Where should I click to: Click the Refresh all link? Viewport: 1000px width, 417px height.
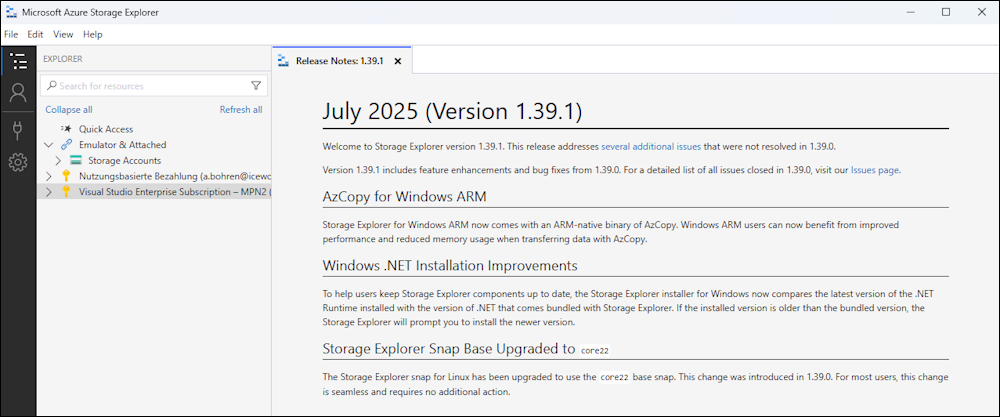(241, 110)
